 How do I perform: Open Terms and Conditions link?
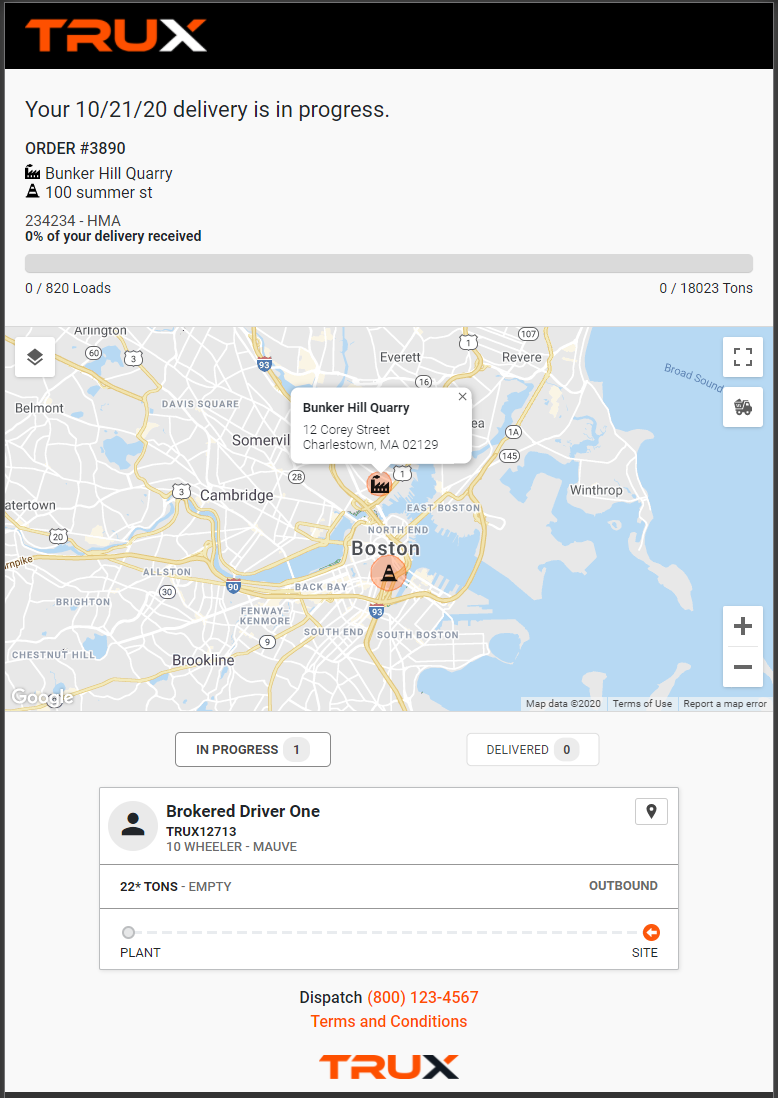point(389,1021)
